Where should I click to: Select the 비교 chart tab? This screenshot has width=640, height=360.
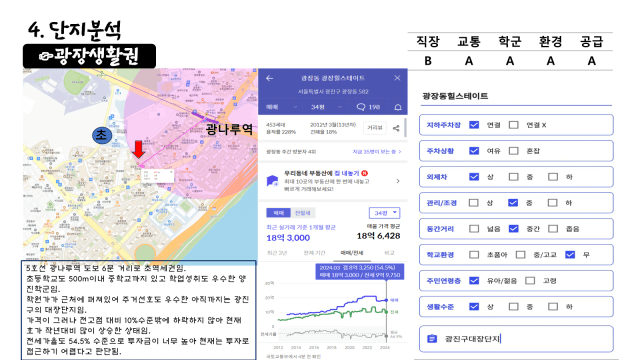click(389, 253)
